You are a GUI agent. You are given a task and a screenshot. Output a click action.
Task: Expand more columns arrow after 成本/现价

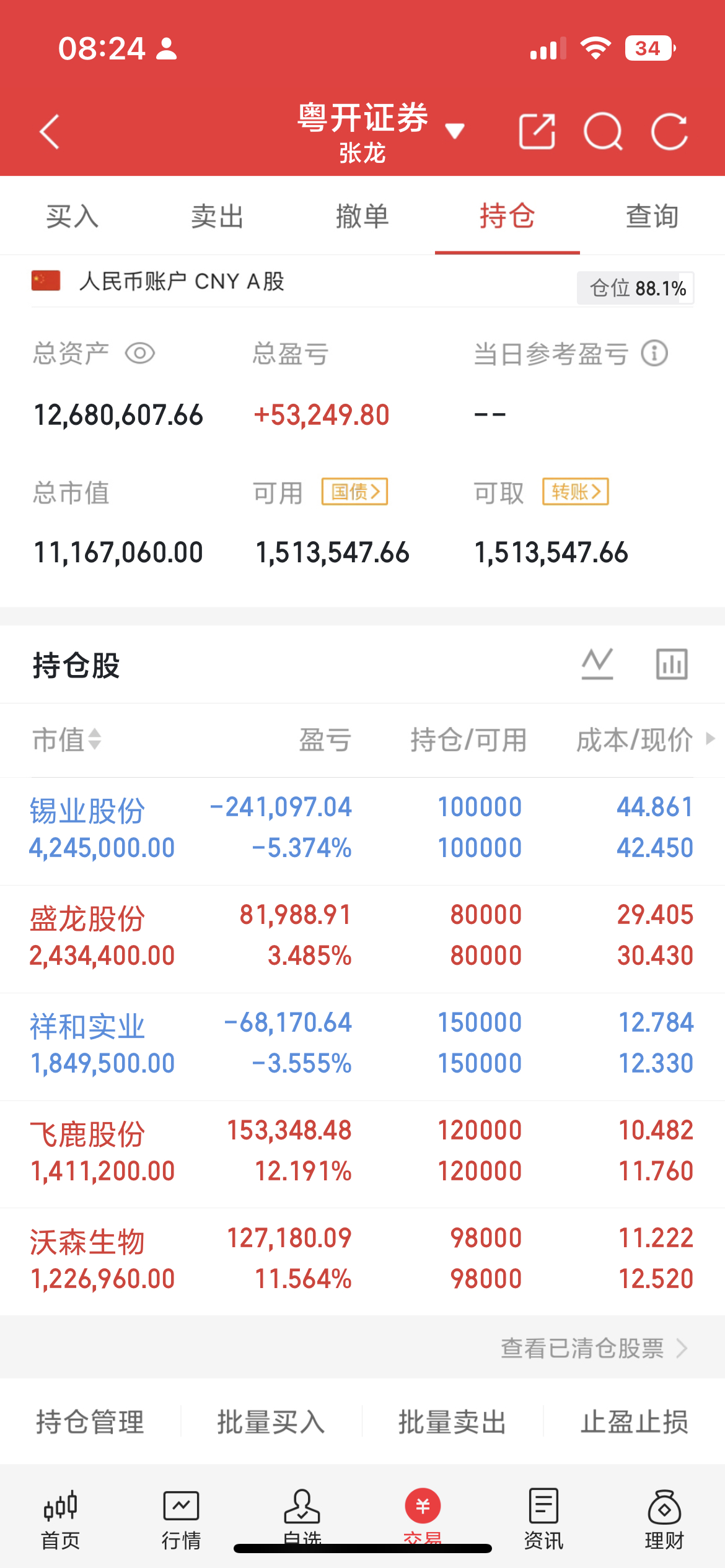coord(711,738)
